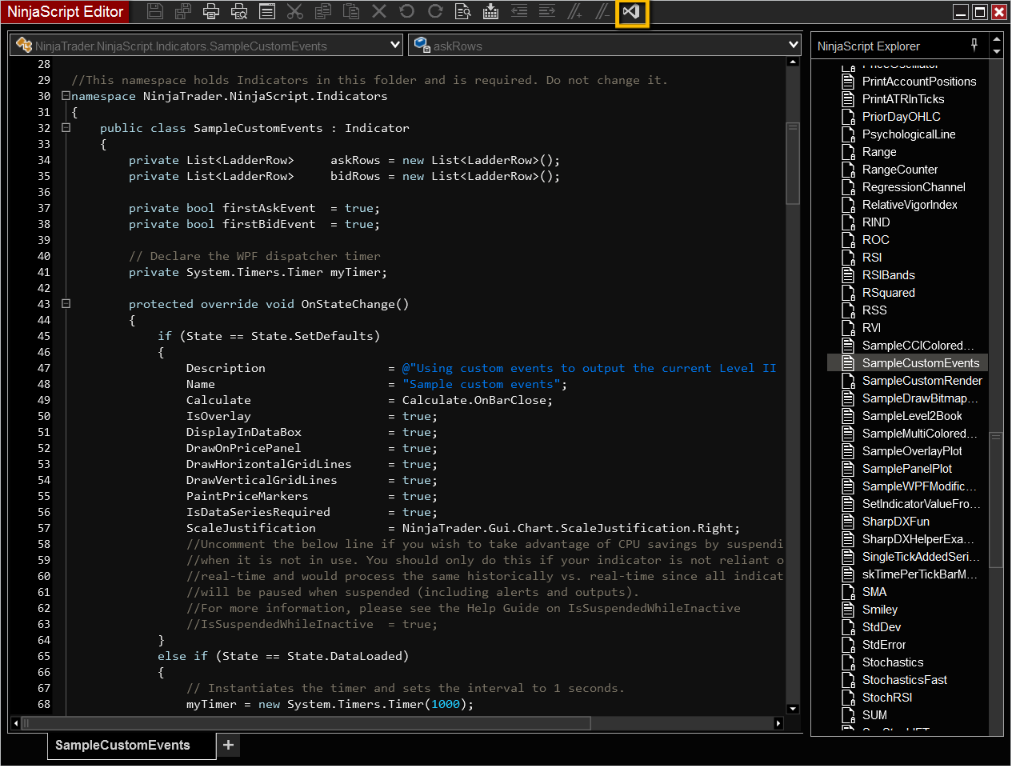Add a new tab with plus button

228,745
